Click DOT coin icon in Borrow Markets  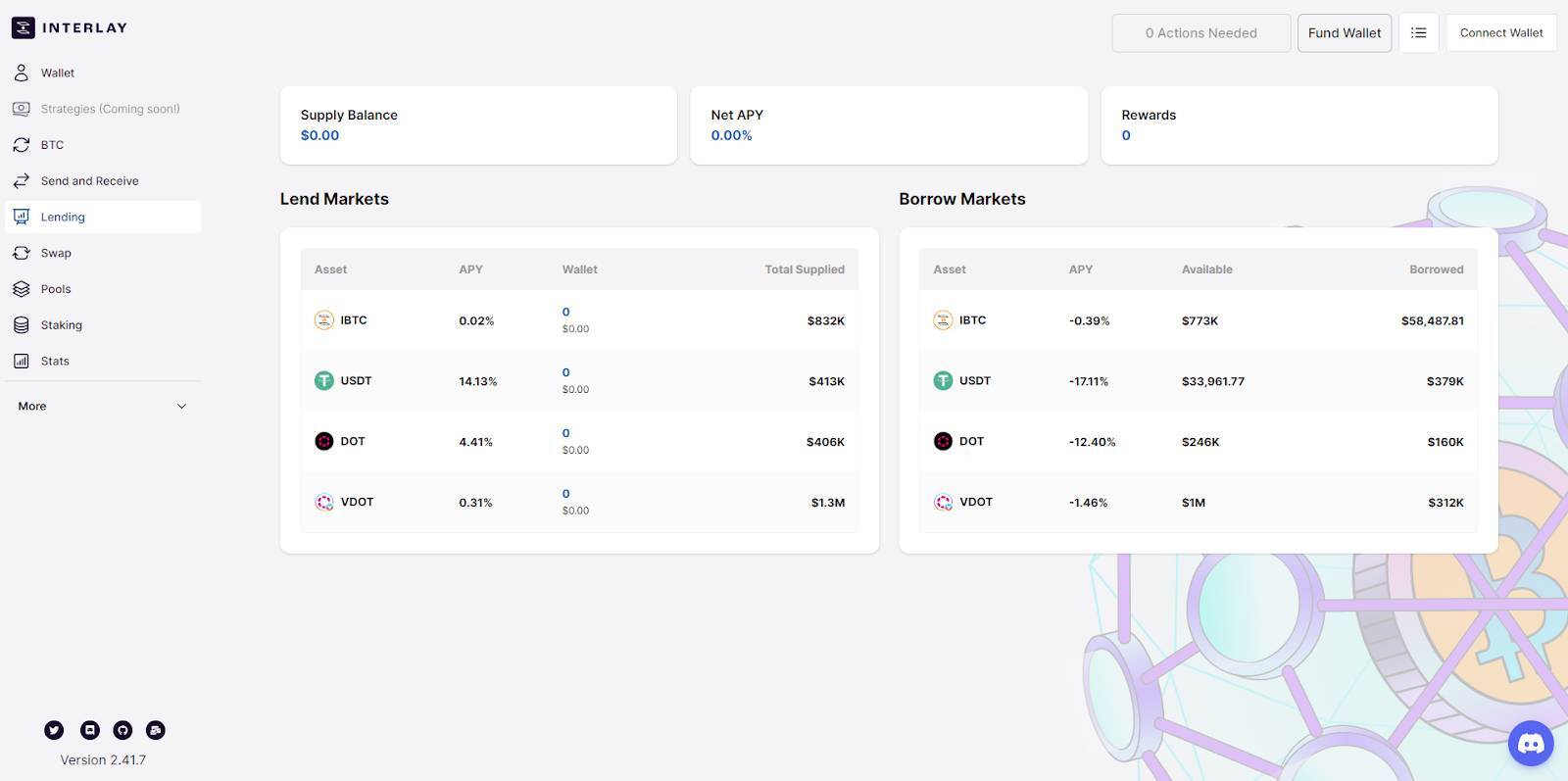point(943,441)
